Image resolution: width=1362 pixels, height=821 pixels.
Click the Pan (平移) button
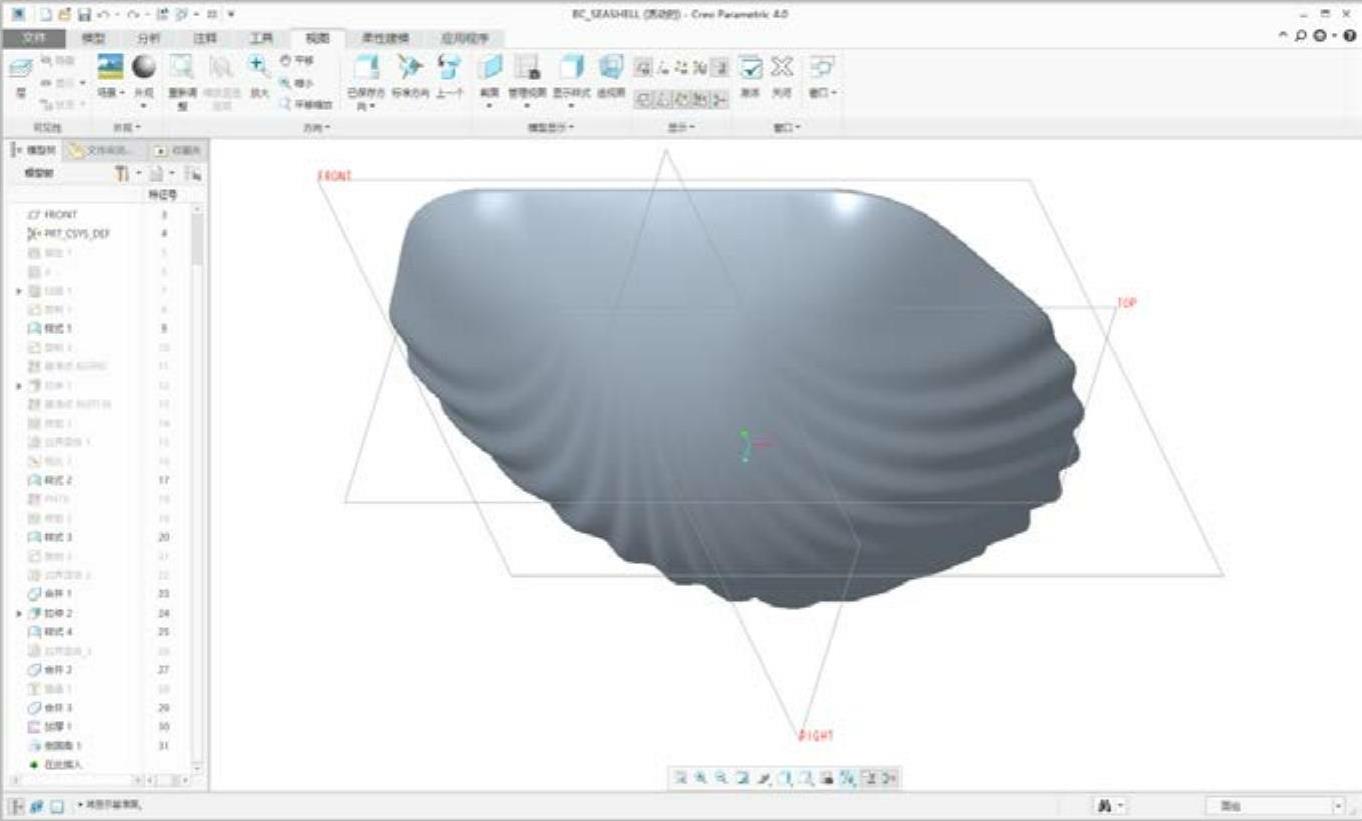pos(297,60)
